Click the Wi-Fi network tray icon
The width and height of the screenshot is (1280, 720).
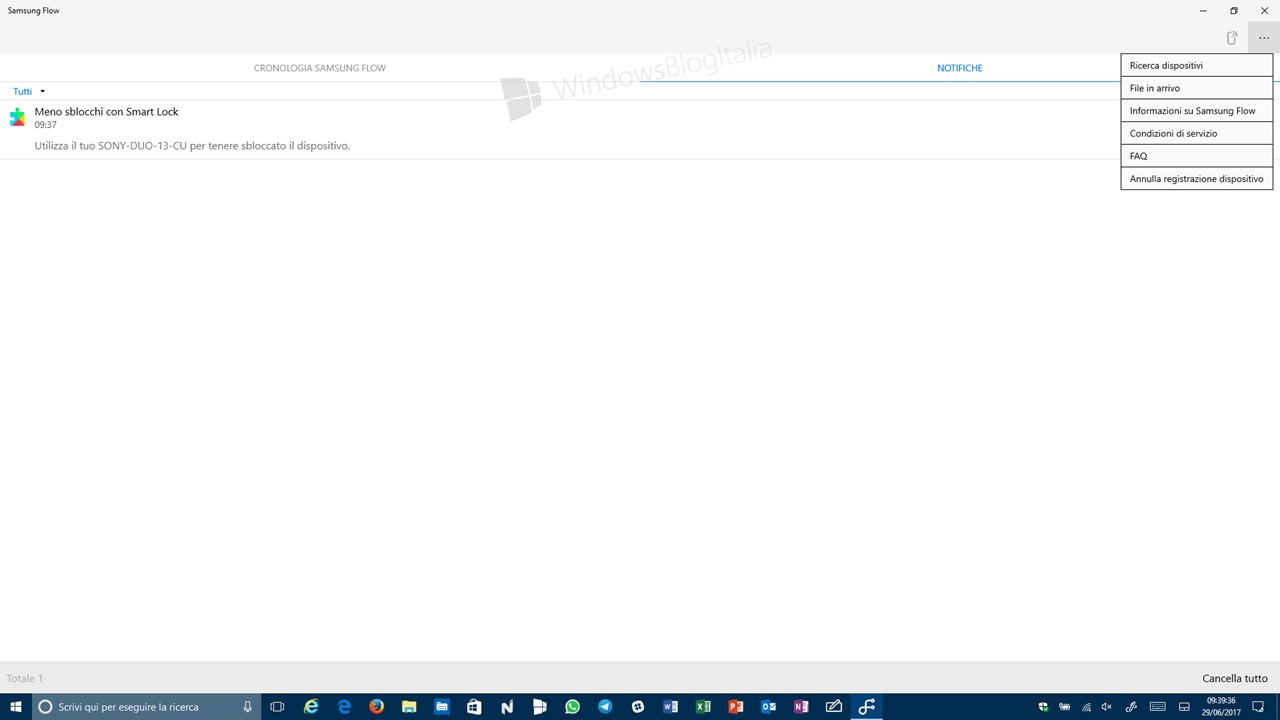1086,707
